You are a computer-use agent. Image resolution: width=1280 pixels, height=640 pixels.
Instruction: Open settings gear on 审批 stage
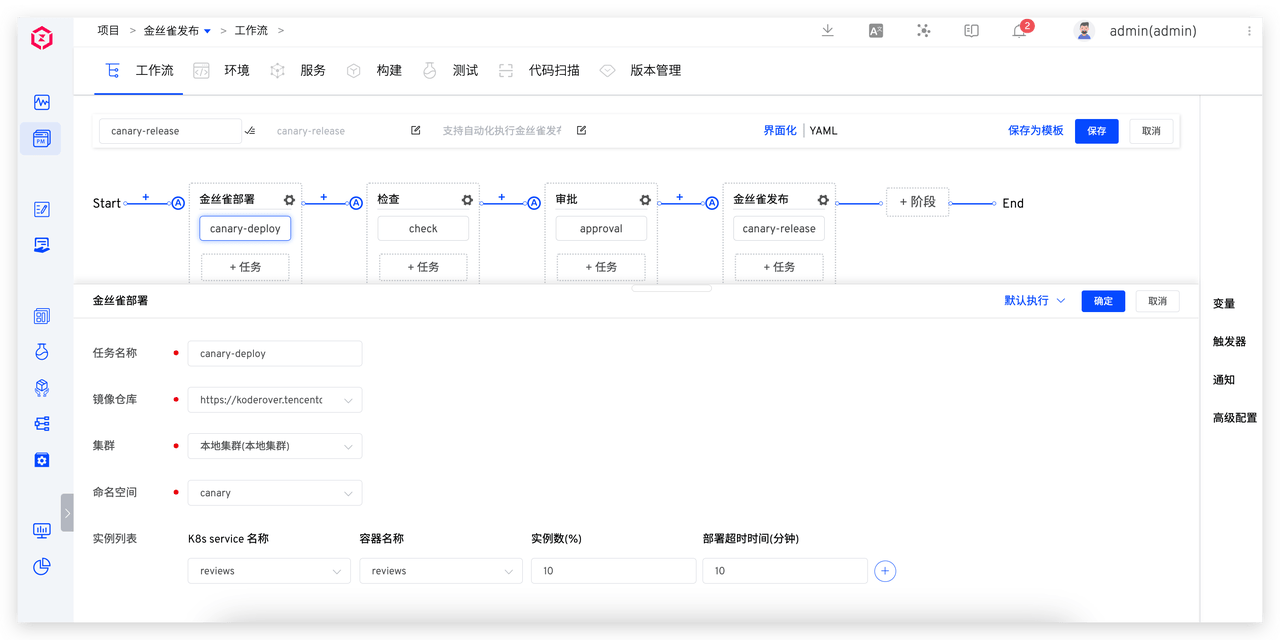[x=644, y=199]
